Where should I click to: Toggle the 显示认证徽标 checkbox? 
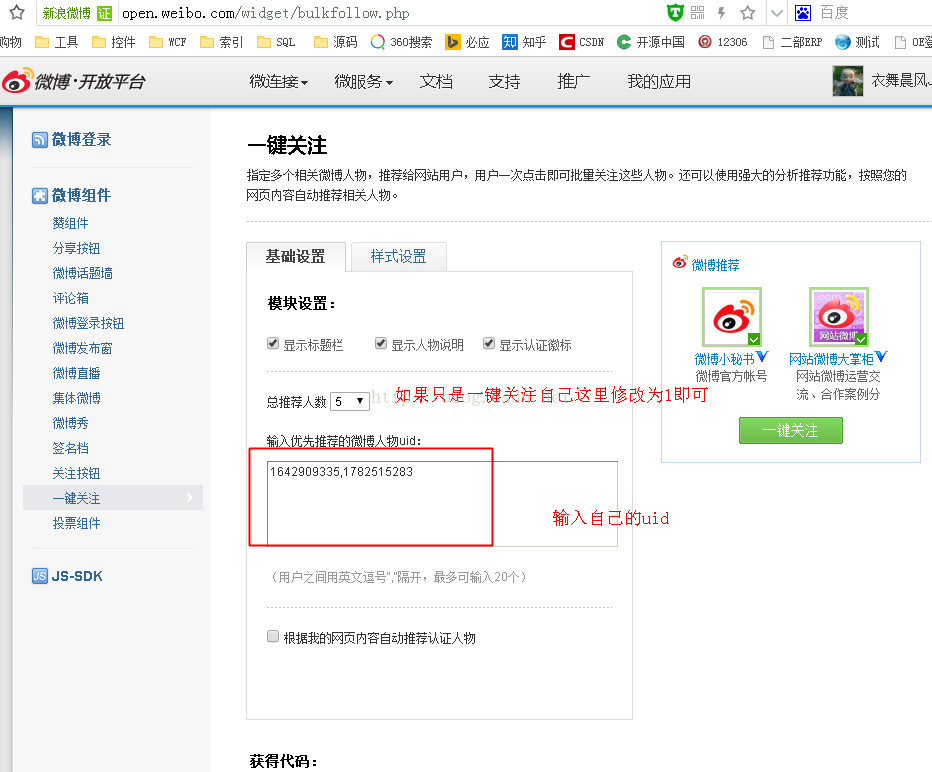[x=489, y=344]
